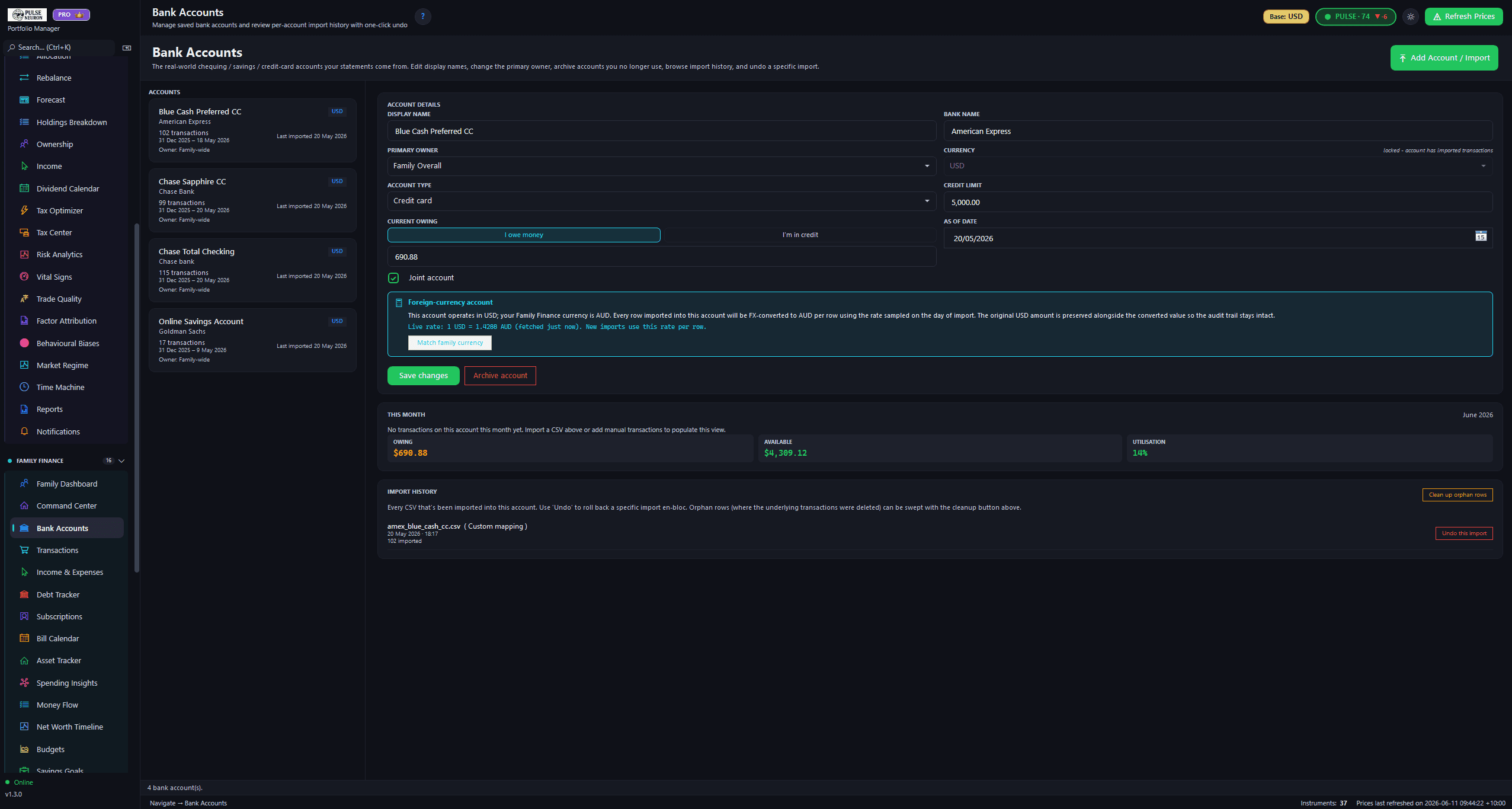Click the Archive account button
The height and width of the screenshot is (809, 1512).
pyautogui.click(x=500, y=376)
